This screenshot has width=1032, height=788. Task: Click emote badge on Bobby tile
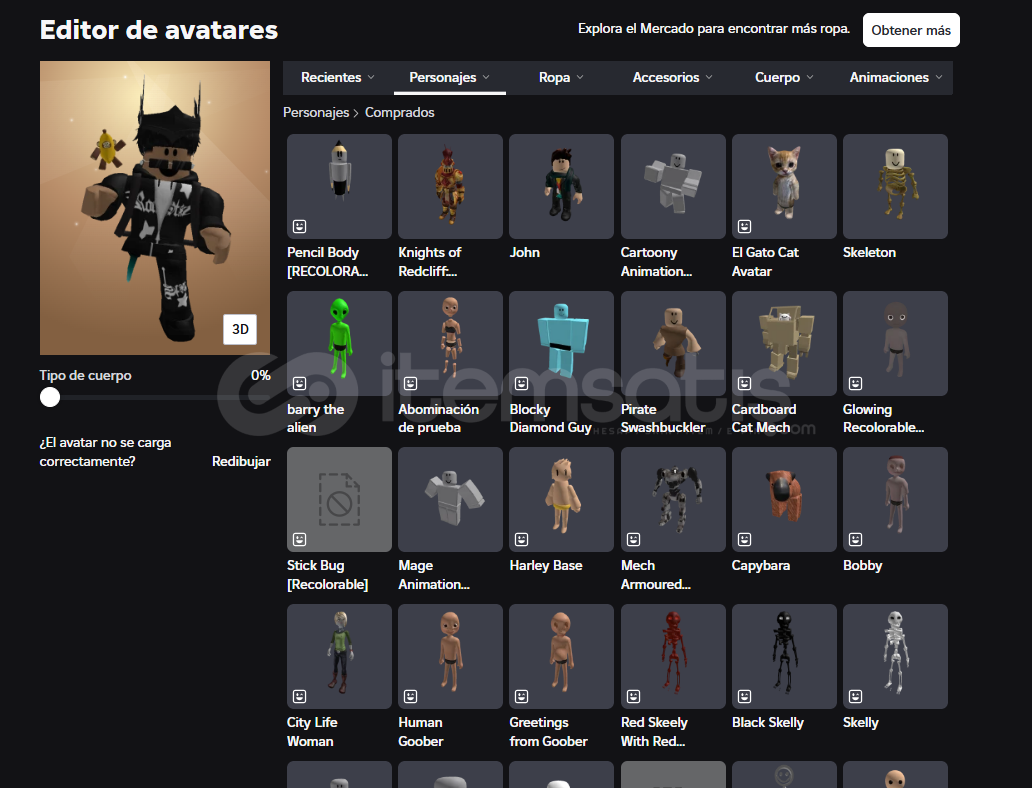(x=856, y=540)
